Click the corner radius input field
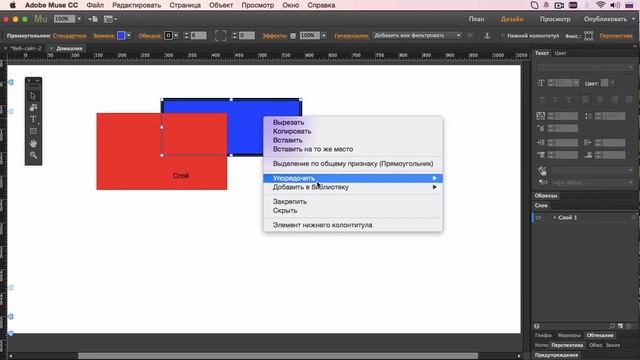Viewport: 640px width, 360px height. [247, 36]
